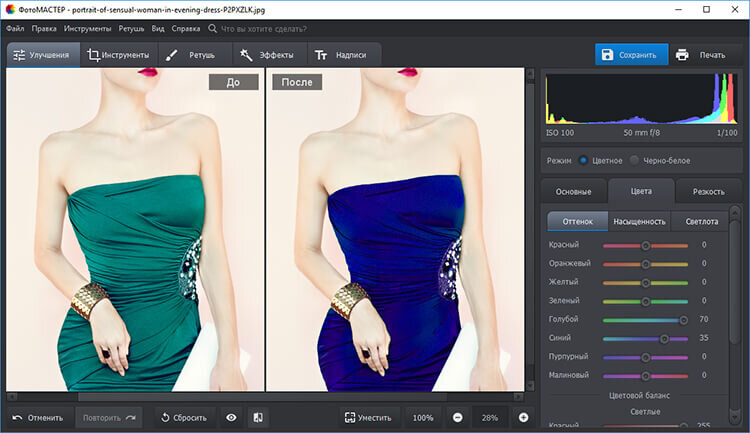Open the Файл menu

(x=15, y=29)
